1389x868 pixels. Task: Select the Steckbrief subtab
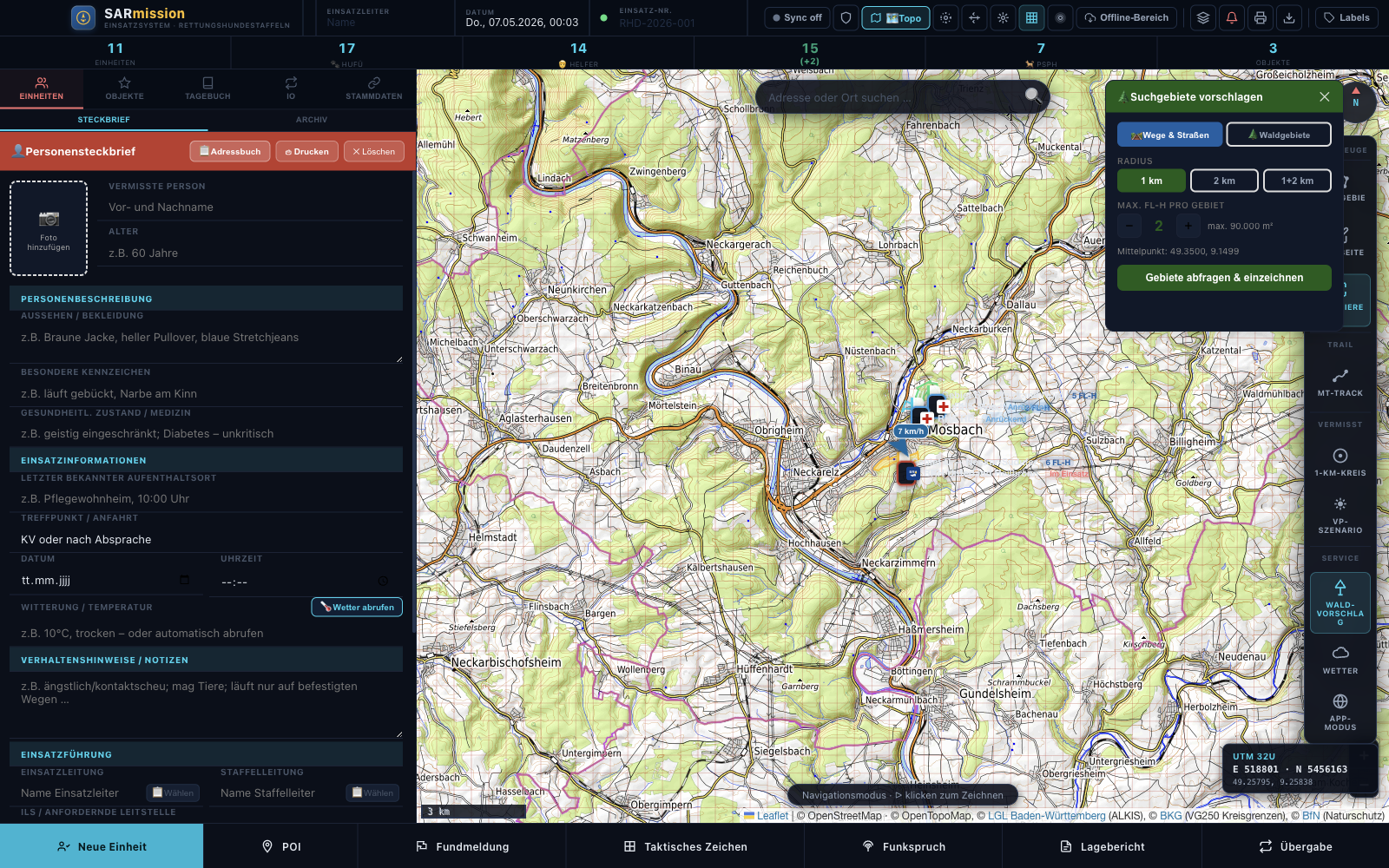[x=104, y=120]
